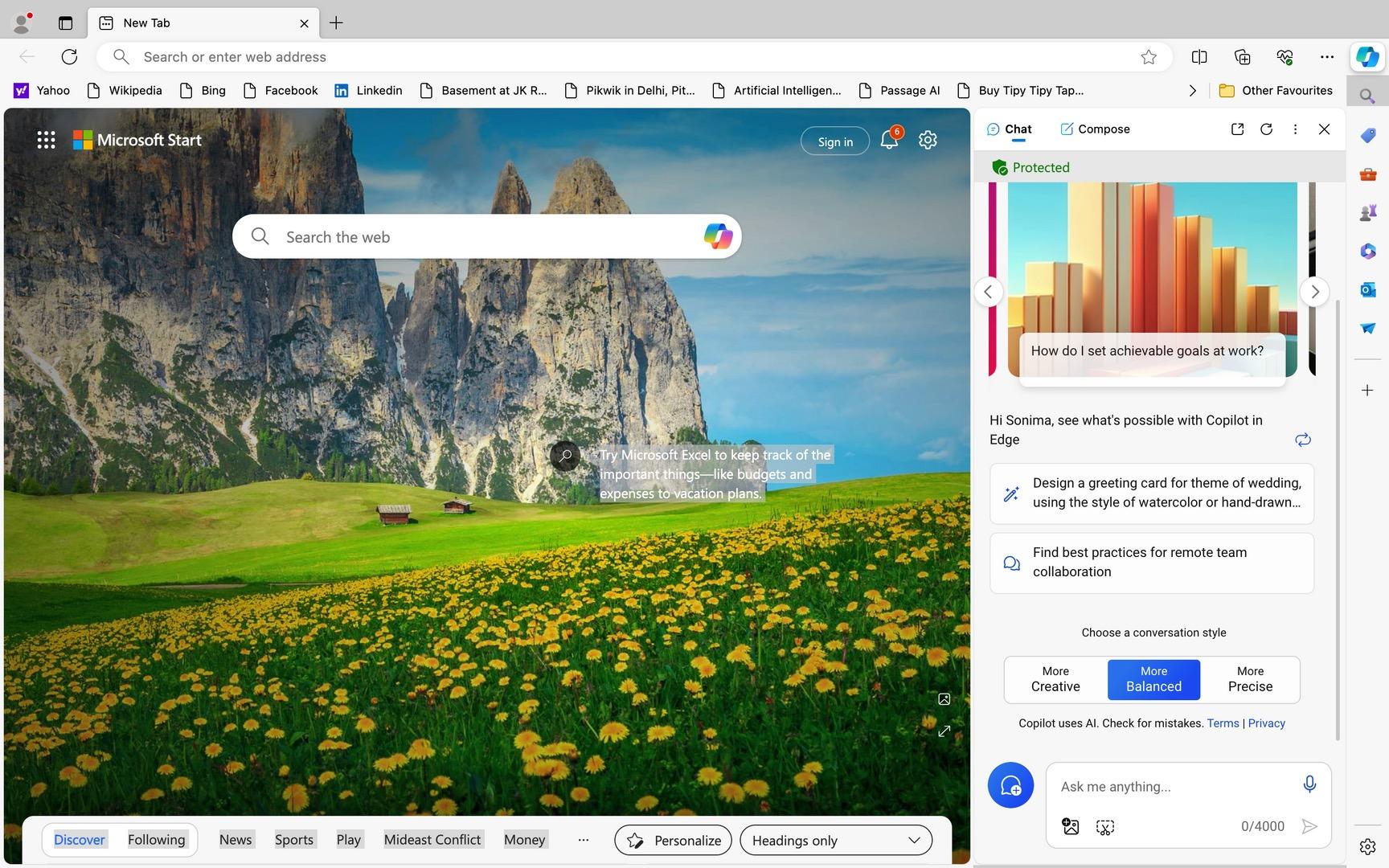1389x868 pixels.
Task: Start a new topic in Copilot chat
Action: [x=1010, y=785]
